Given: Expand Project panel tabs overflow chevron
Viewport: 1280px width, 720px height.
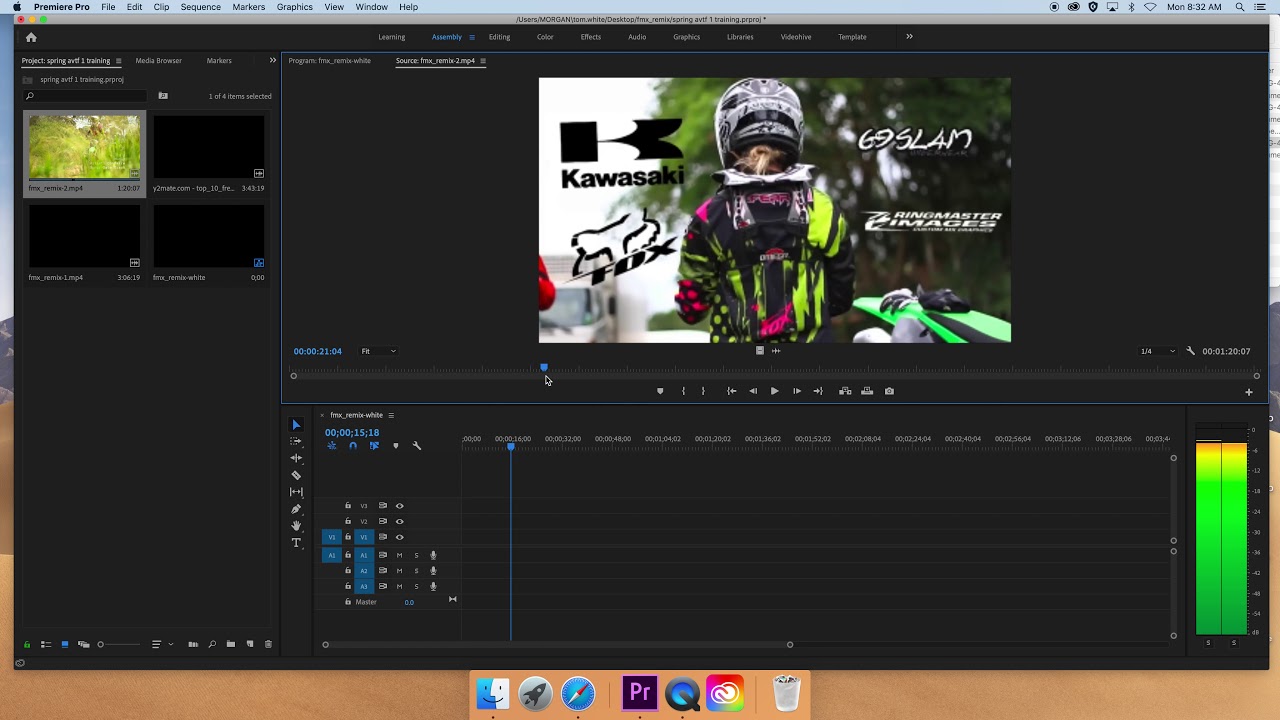Looking at the screenshot, I should click(x=272, y=60).
